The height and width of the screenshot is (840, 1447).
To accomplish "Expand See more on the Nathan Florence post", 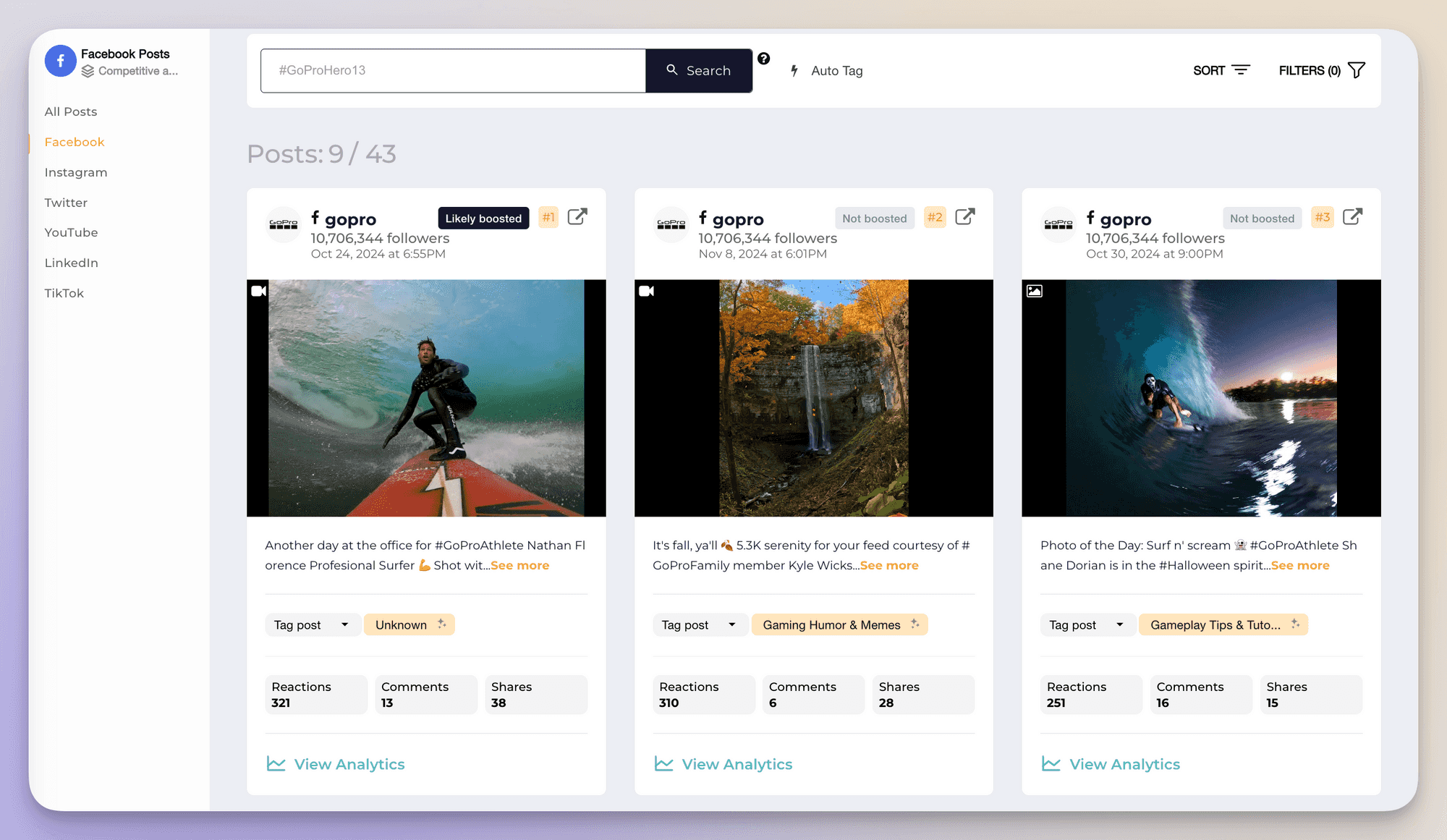I will click(x=520, y=565).
